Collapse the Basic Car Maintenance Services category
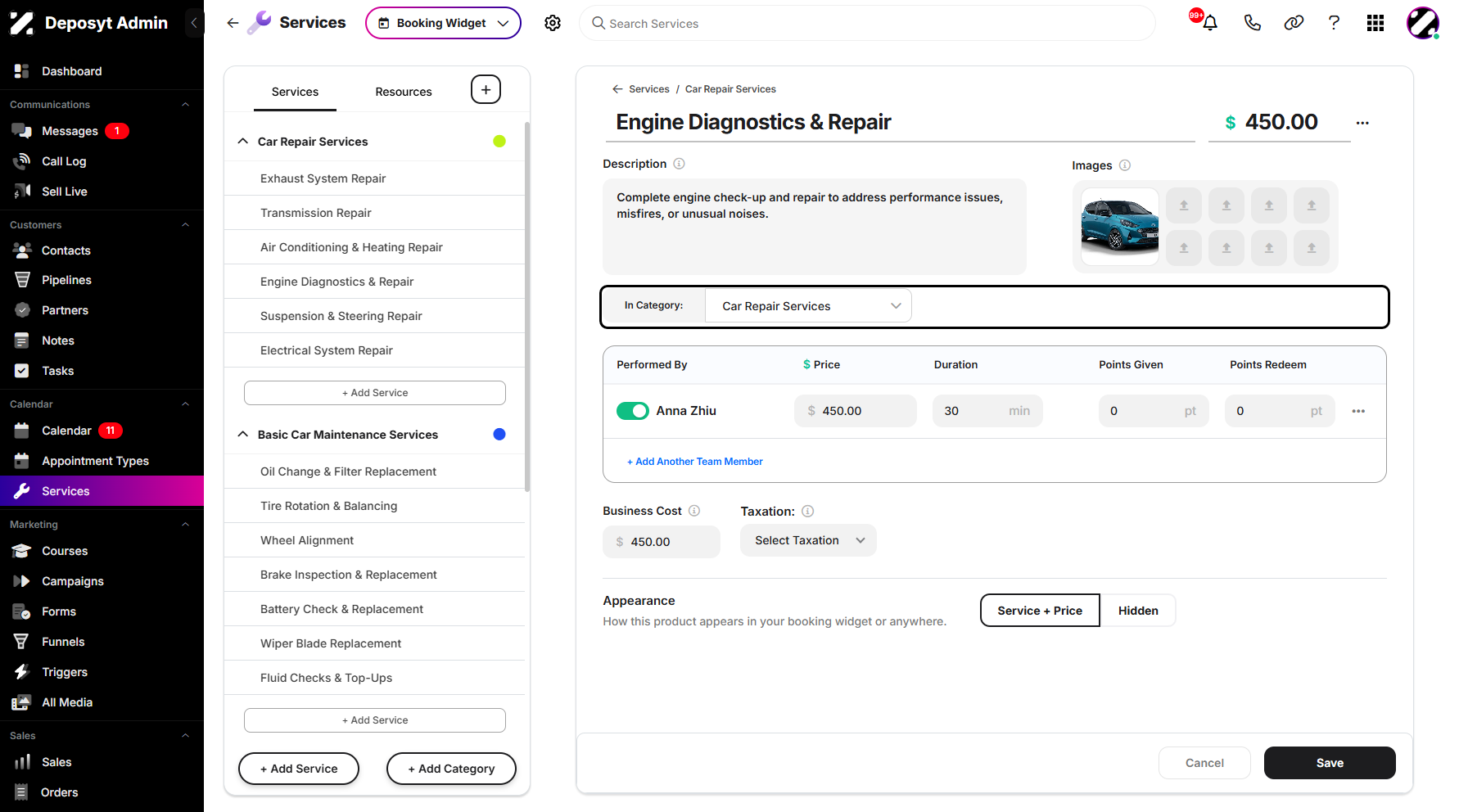This screenshot has height=812, width=1459. 243,434
